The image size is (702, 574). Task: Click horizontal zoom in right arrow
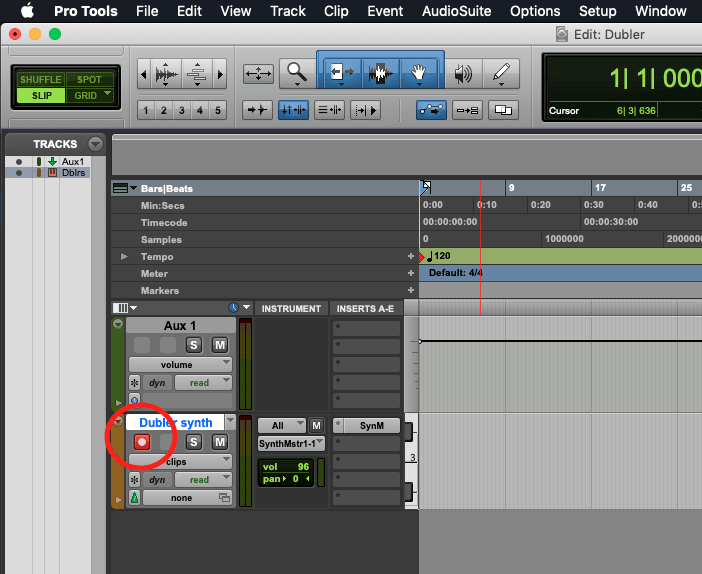(220, 74)
